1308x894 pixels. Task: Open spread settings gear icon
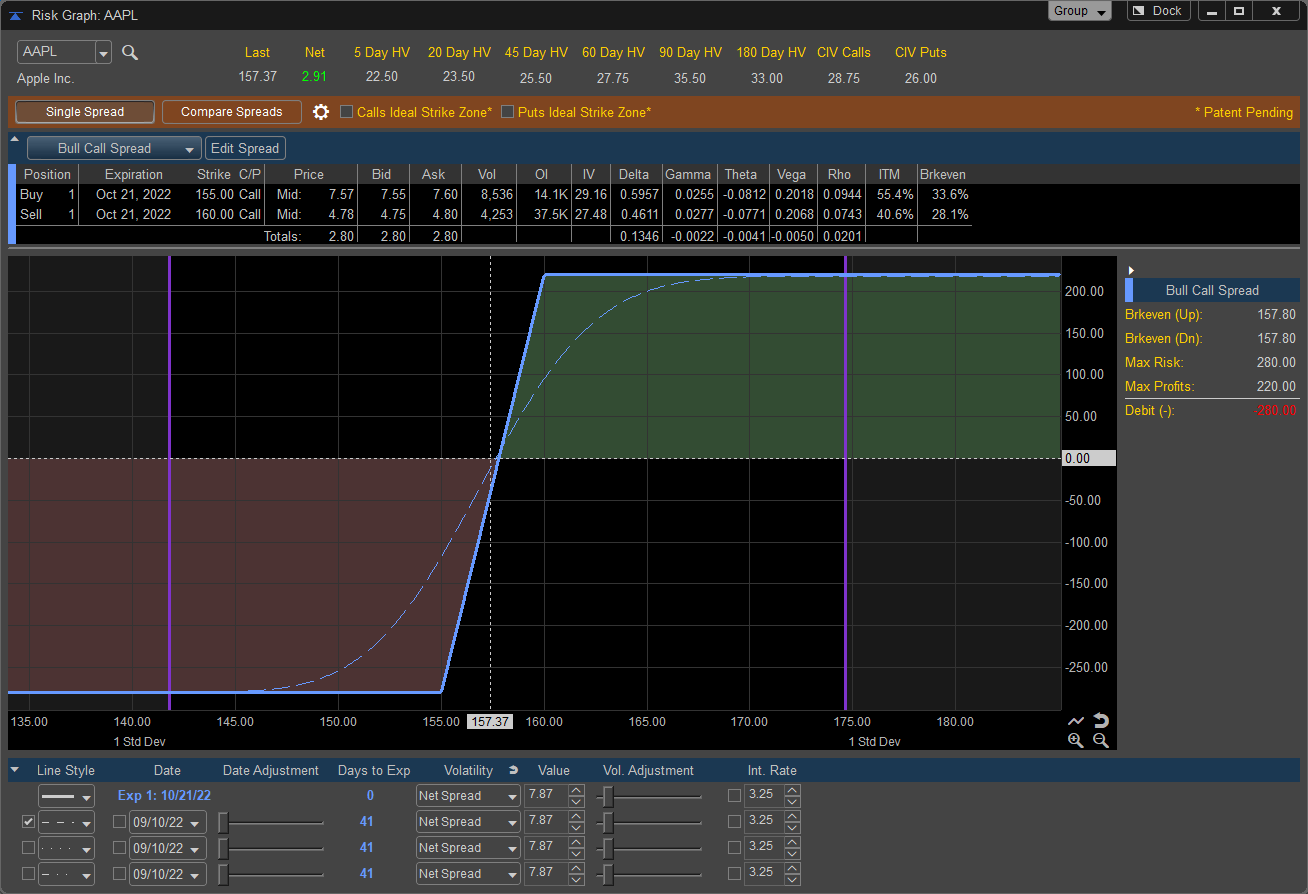[321, 112]
